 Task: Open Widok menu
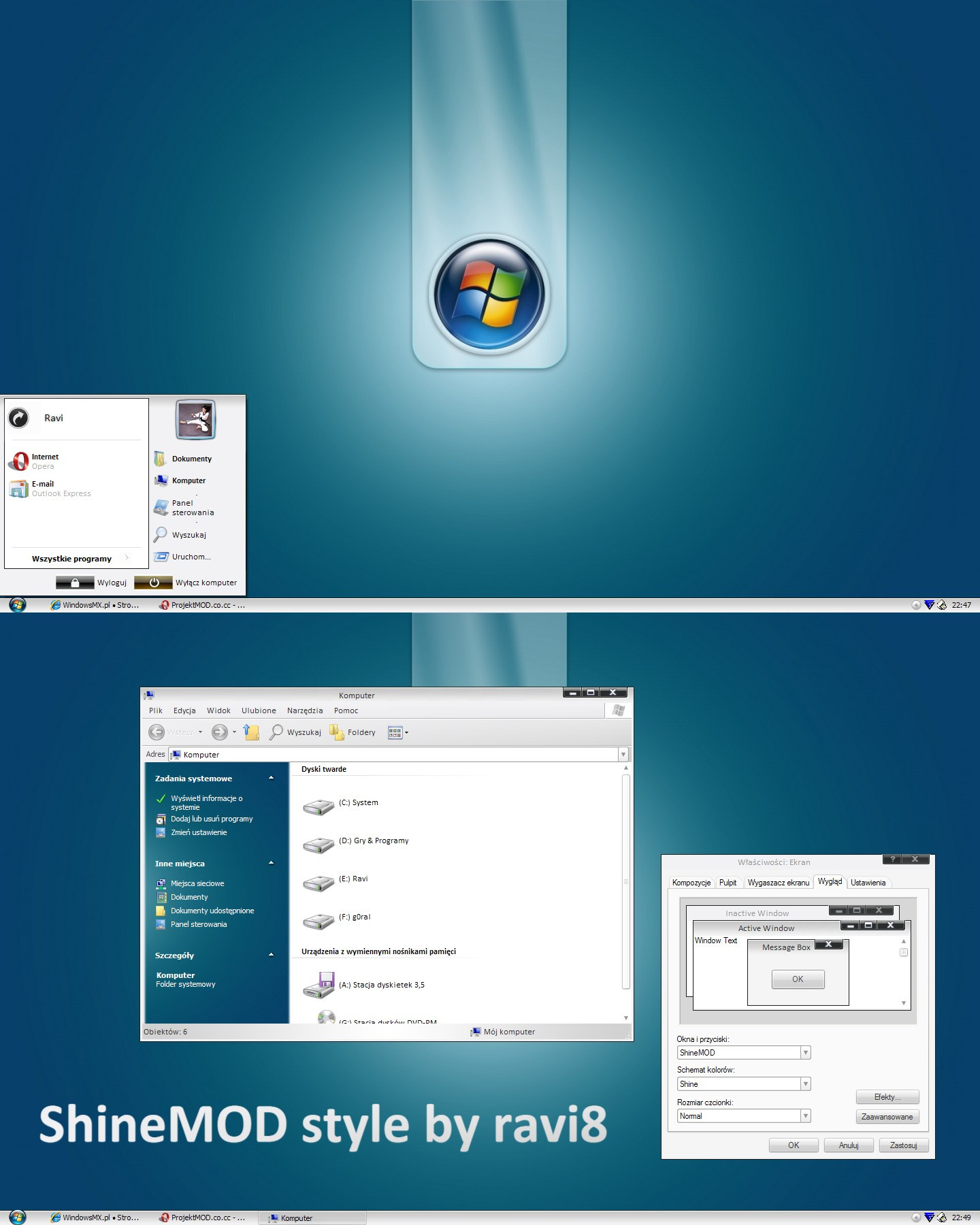coord(218,710)
